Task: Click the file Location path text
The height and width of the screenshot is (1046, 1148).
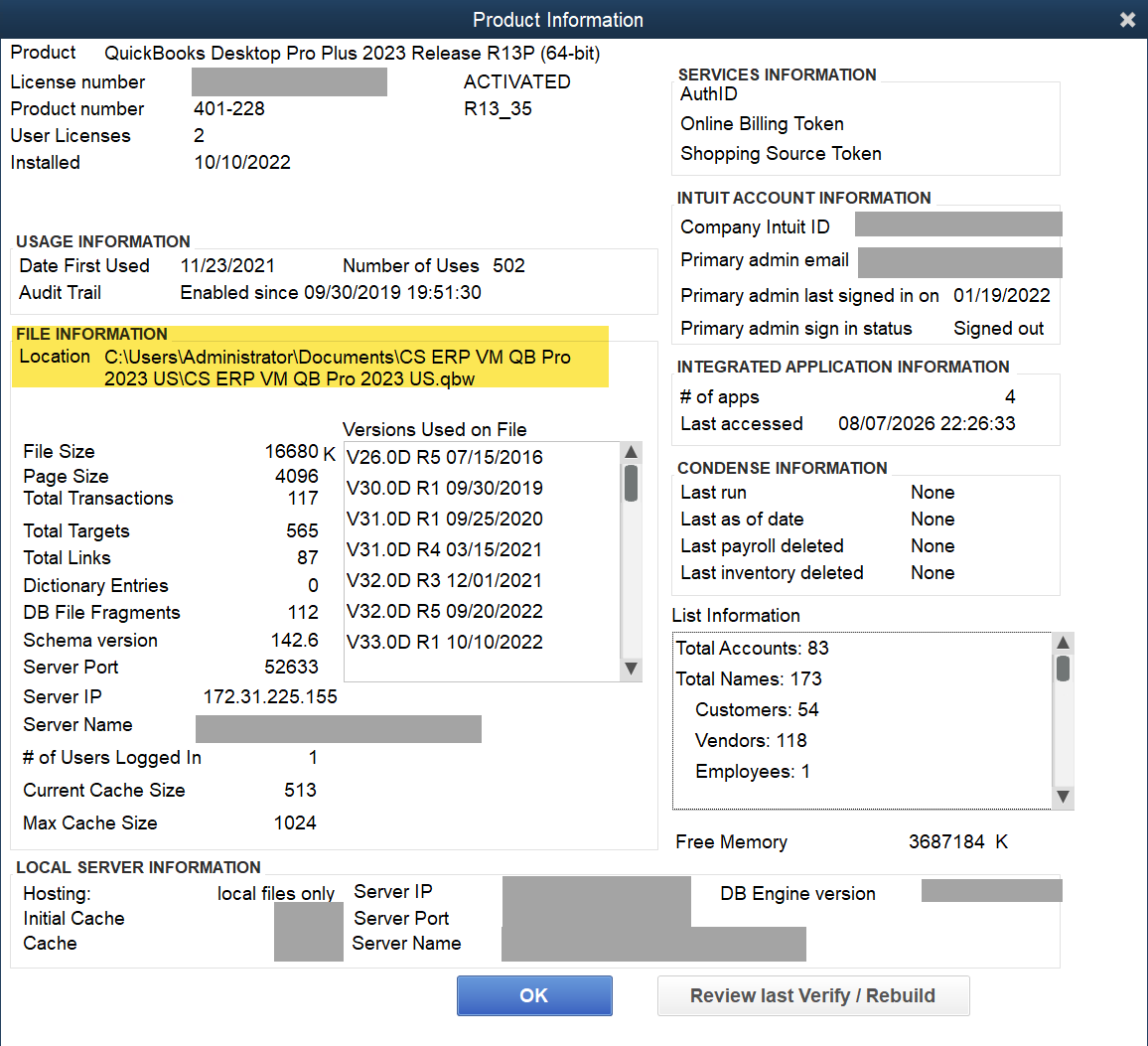Action: (x=338, y=368)
